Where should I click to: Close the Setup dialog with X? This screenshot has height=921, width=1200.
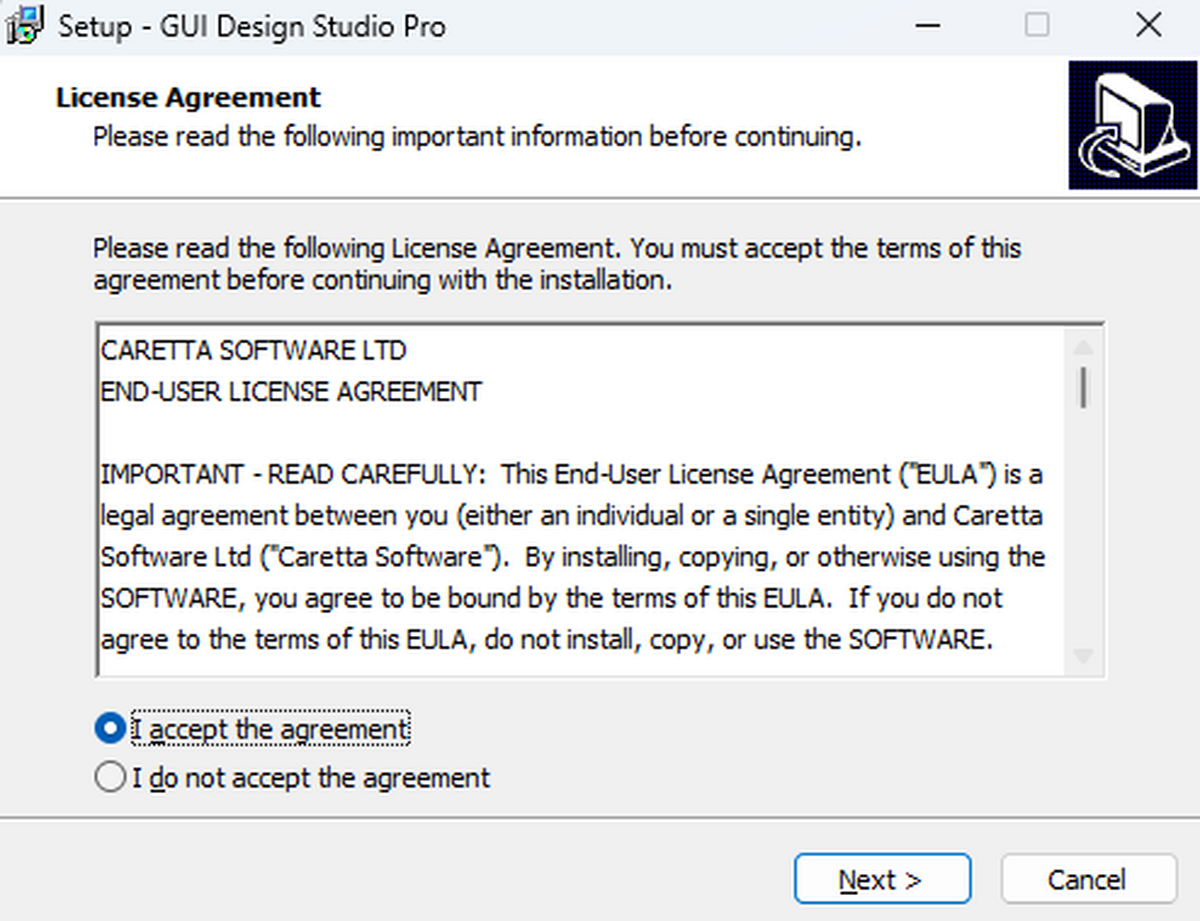click(1148, 26)
